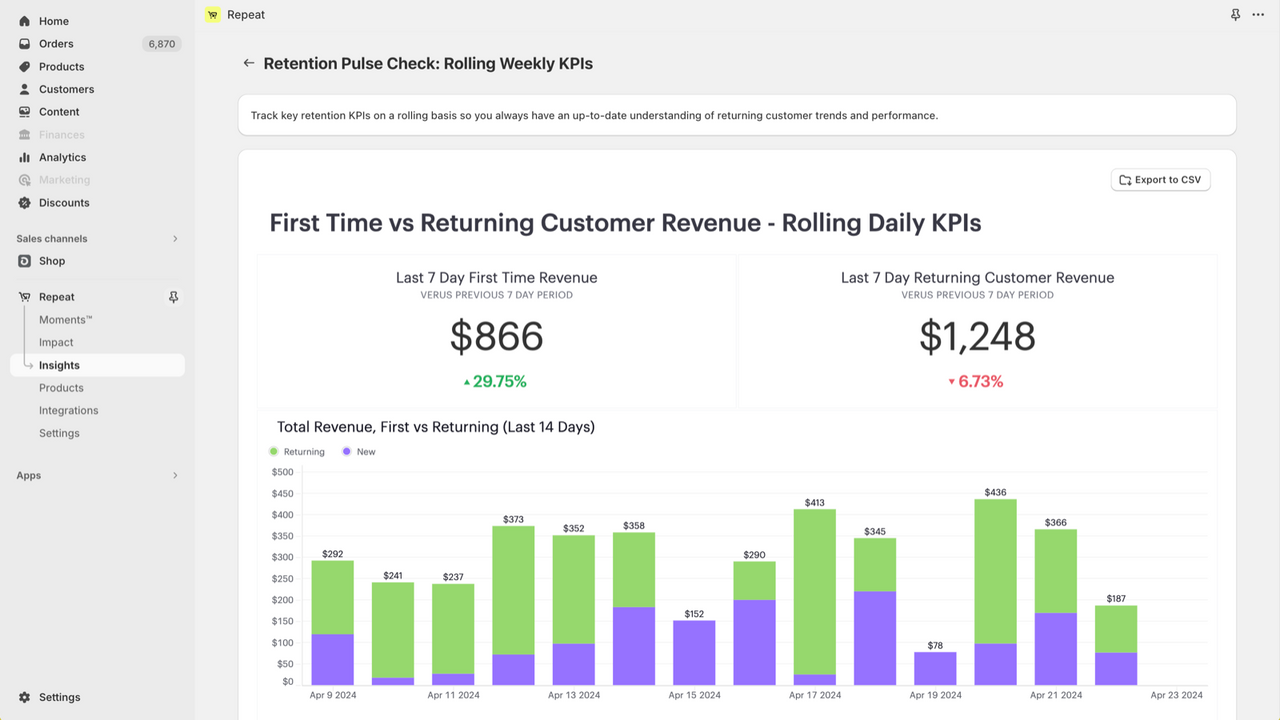The width and height of the screenshot is (1280, 720).
Task: Toggle New series purple legend dot
Action: tap(347, 452)
